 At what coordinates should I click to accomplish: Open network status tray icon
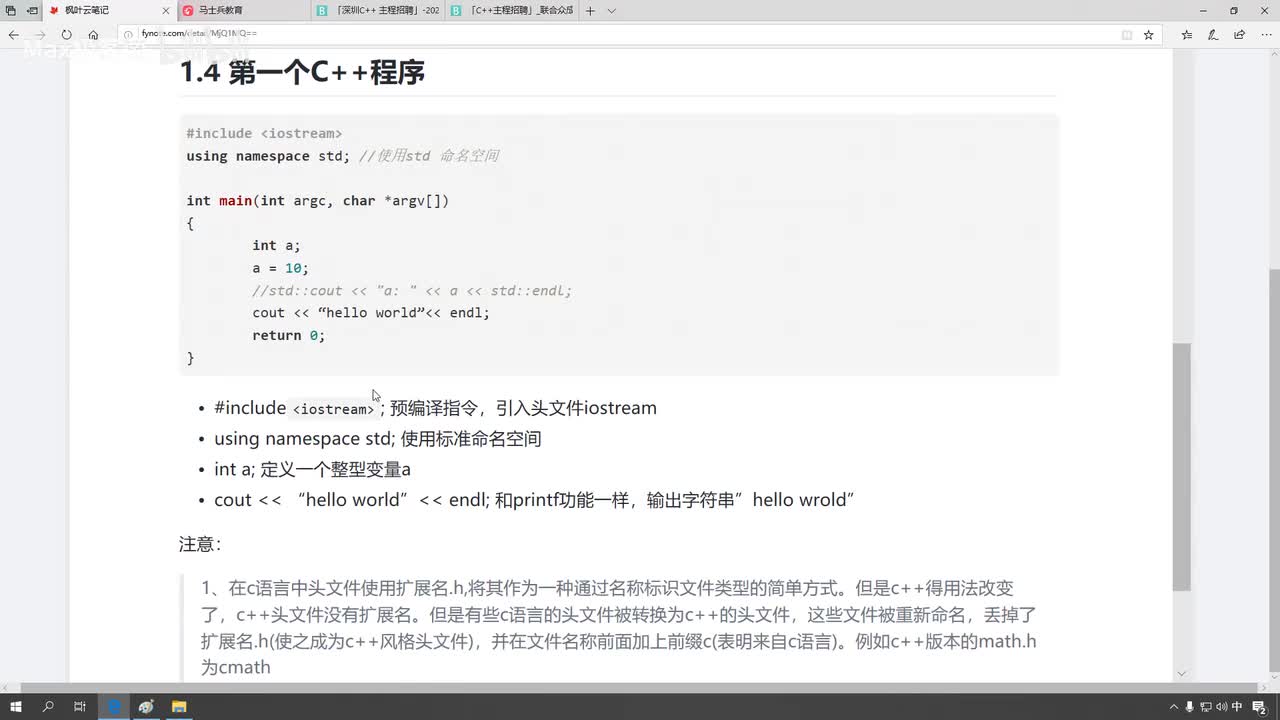[1204, 706]
